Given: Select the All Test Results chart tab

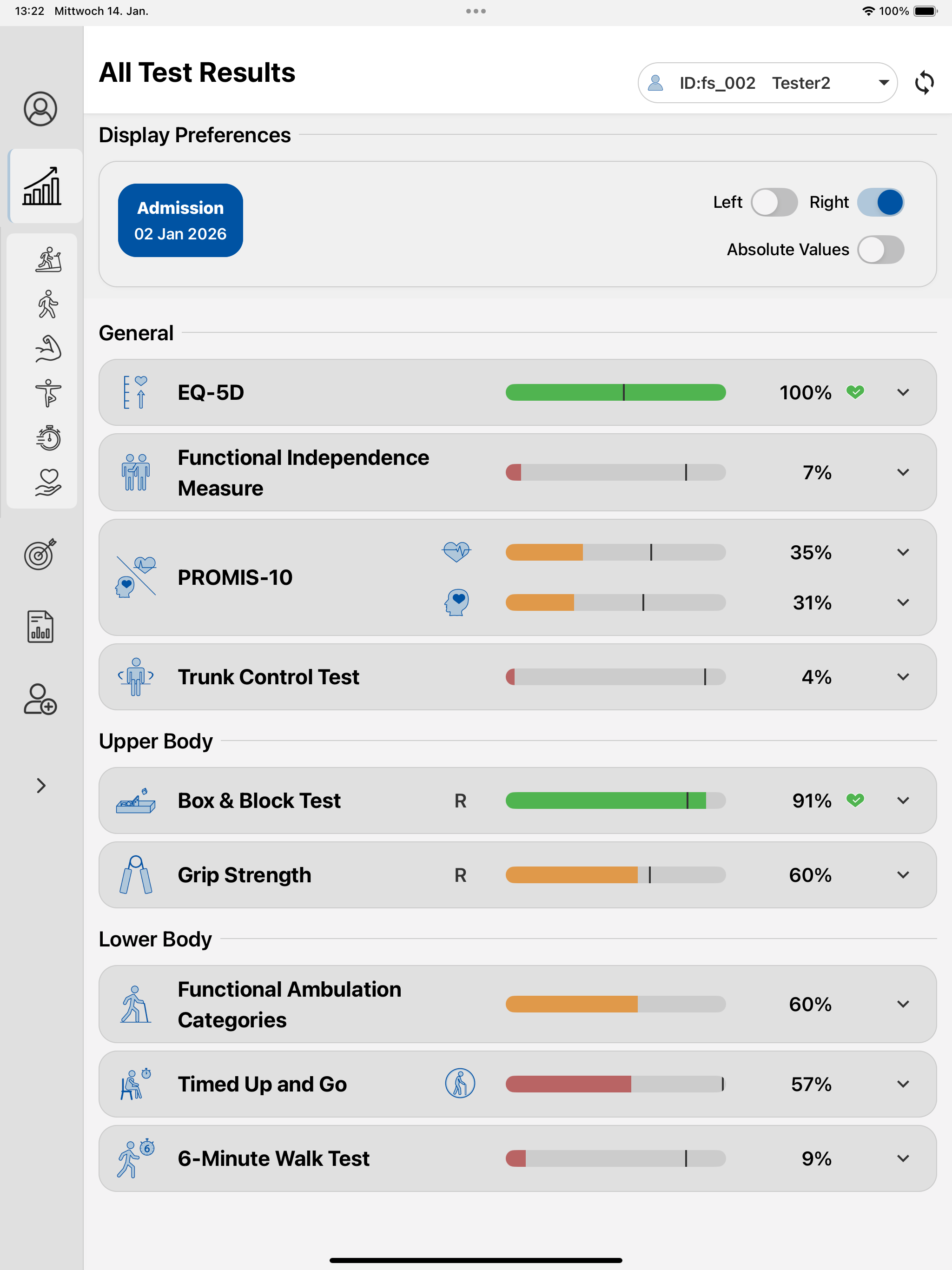Looking at the screenshot, I should 41,185.
